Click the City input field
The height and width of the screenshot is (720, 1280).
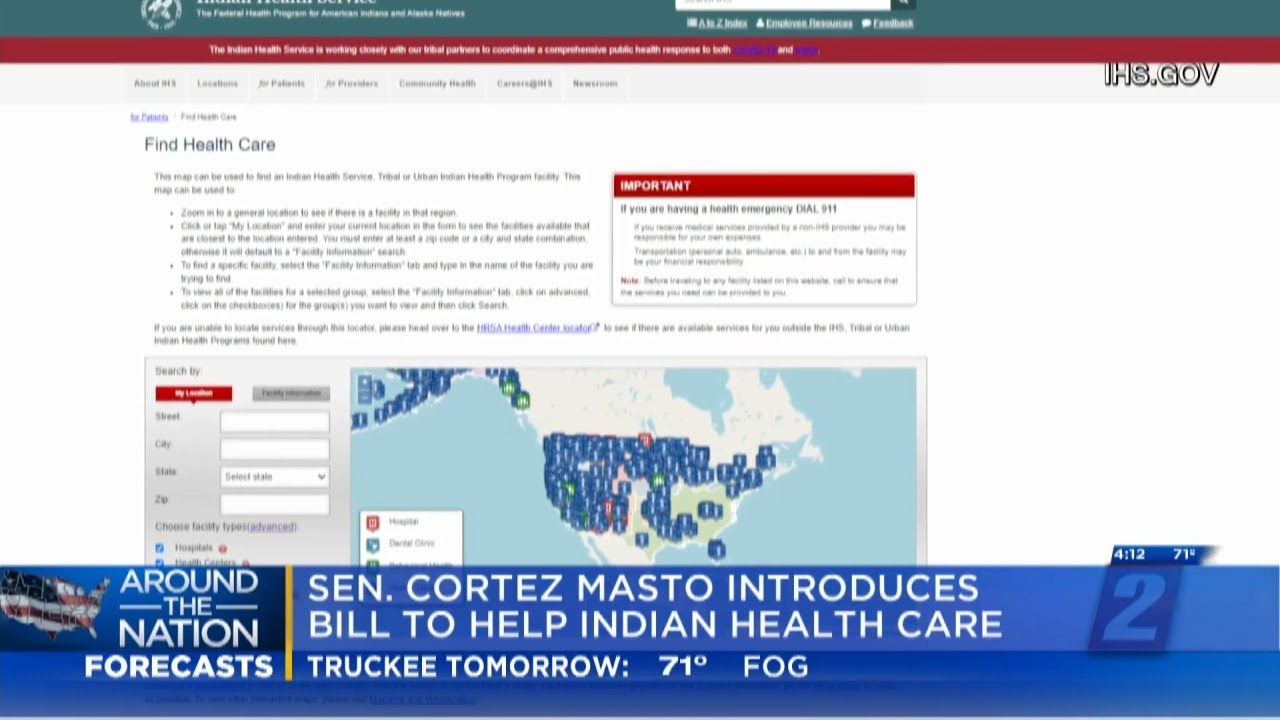275,449
